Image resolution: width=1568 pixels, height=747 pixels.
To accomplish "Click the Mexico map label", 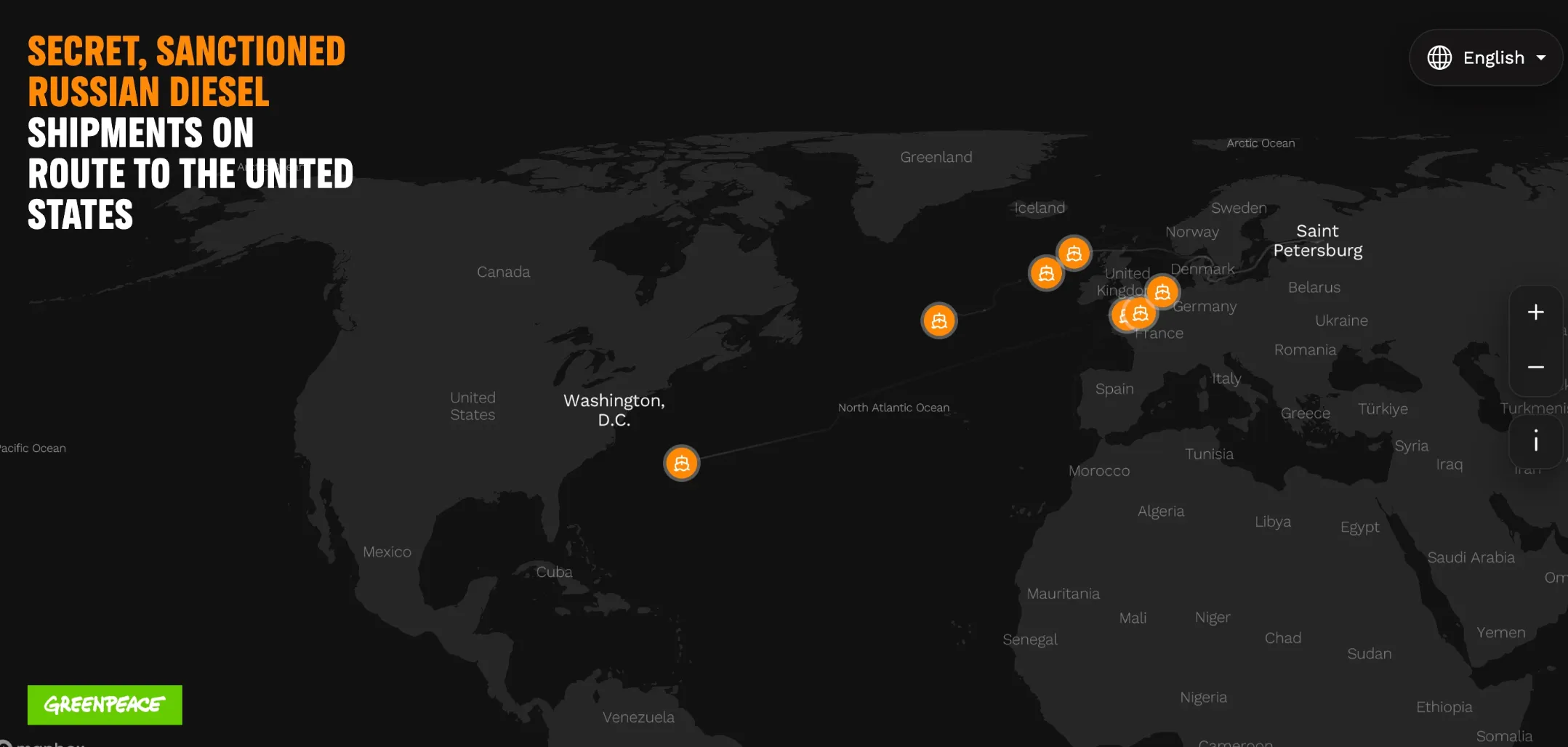I will click(x=387, y=552).
